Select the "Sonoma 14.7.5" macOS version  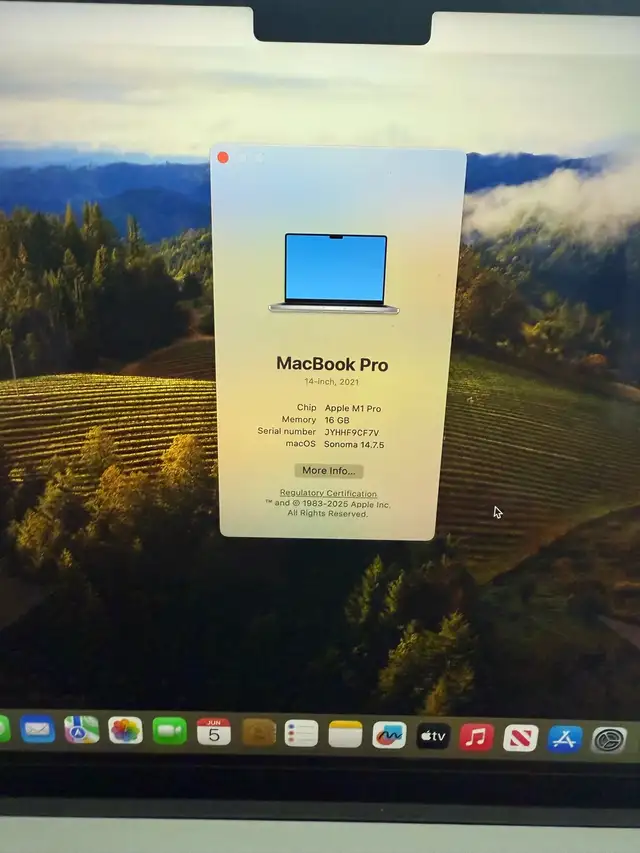354,444
